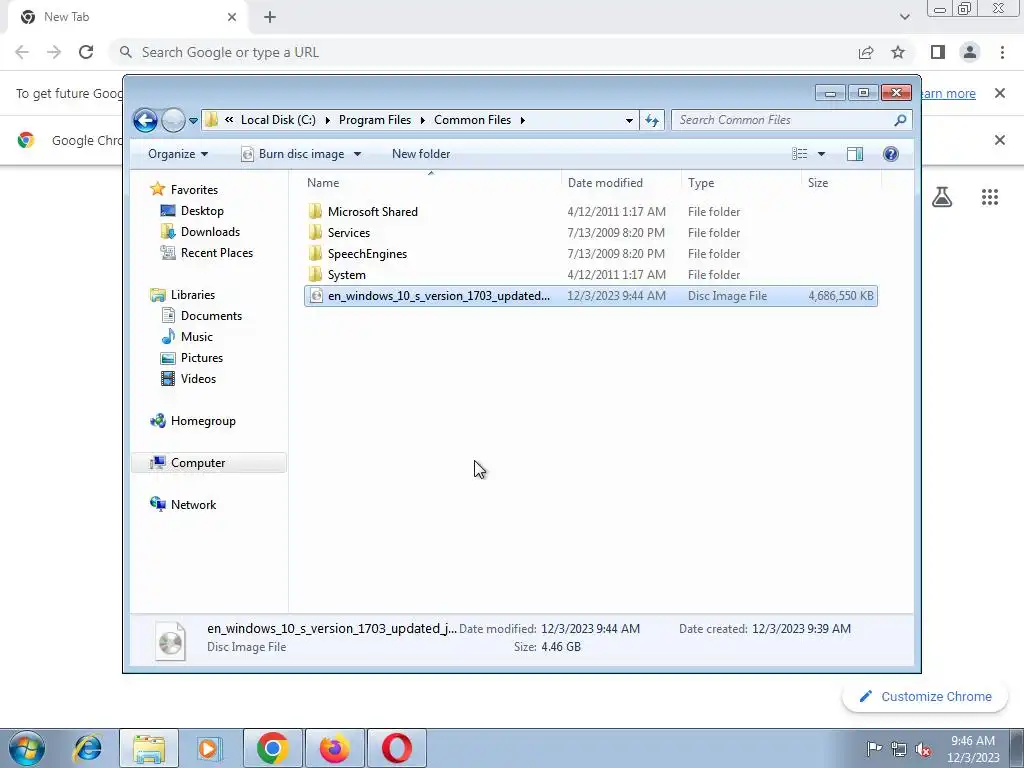Close the New Tab in Chrome

click(x=232, y=17)
